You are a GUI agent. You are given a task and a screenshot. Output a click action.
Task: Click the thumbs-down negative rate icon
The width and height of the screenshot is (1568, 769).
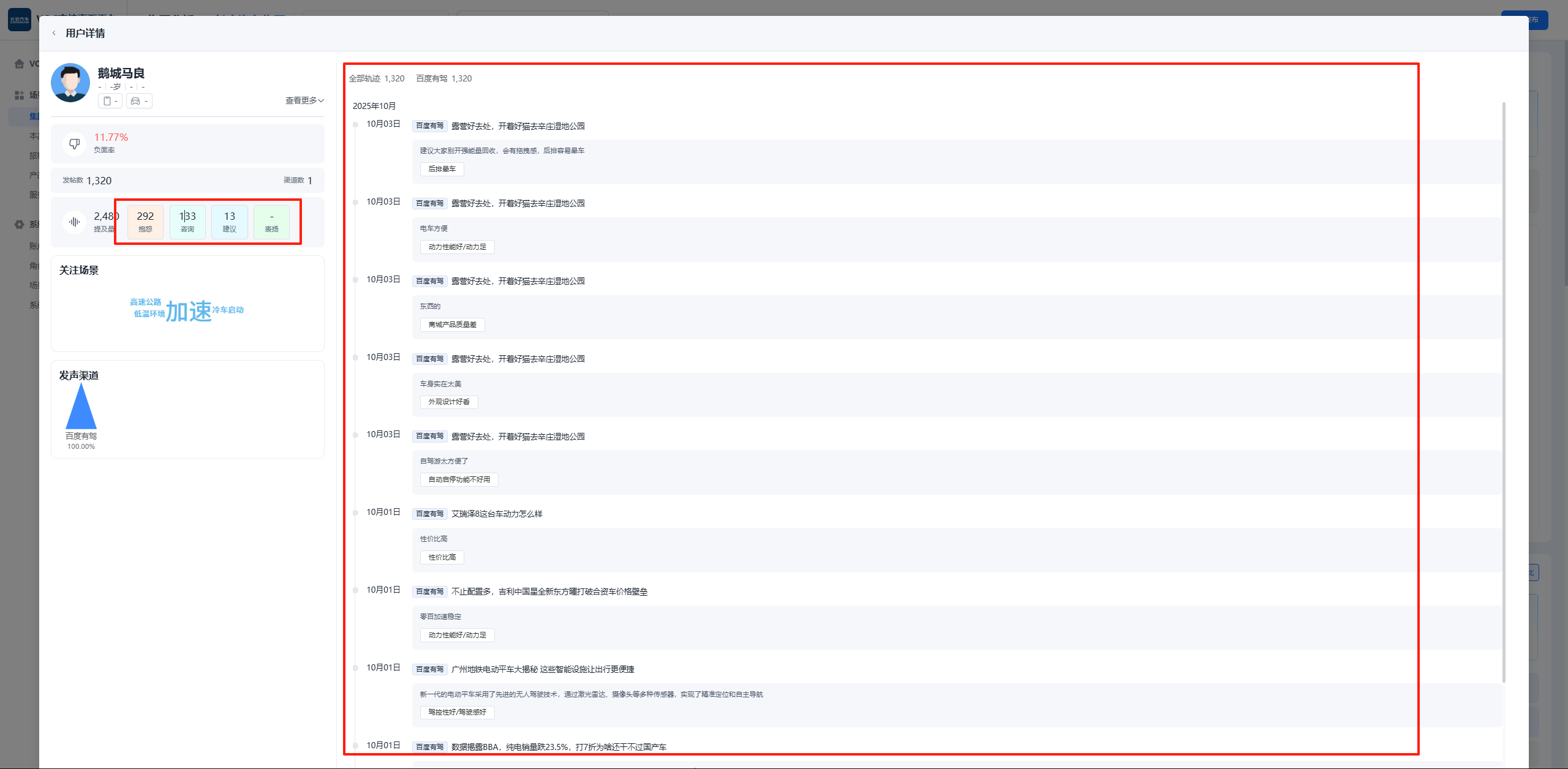(x=74, y=144)
